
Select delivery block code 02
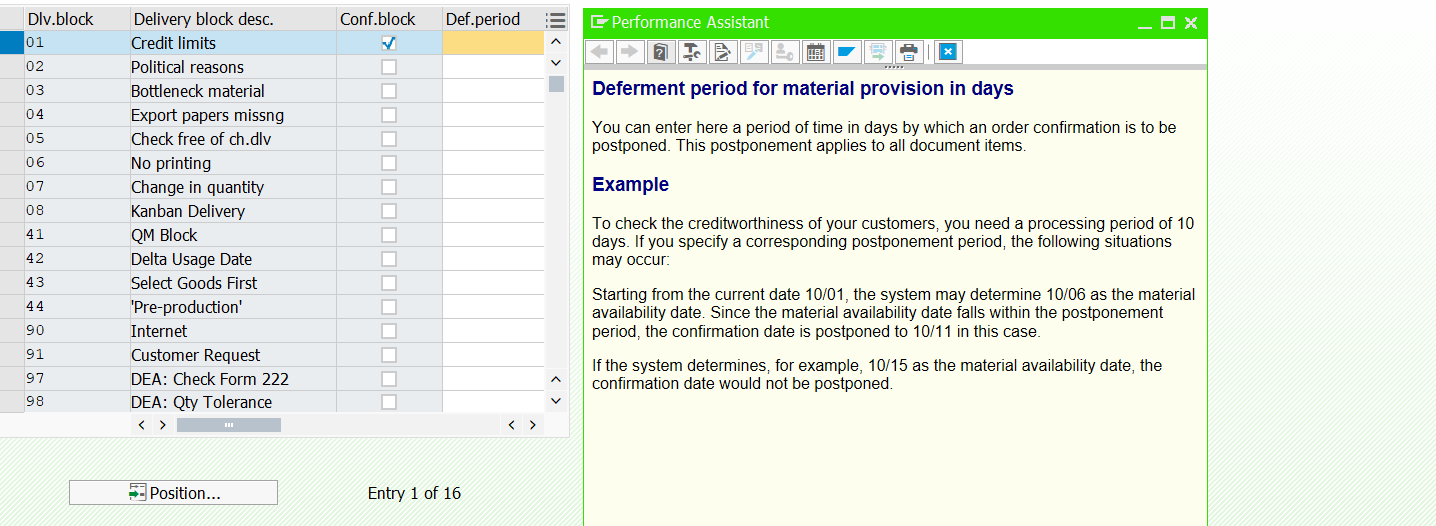tap(77, 67)
